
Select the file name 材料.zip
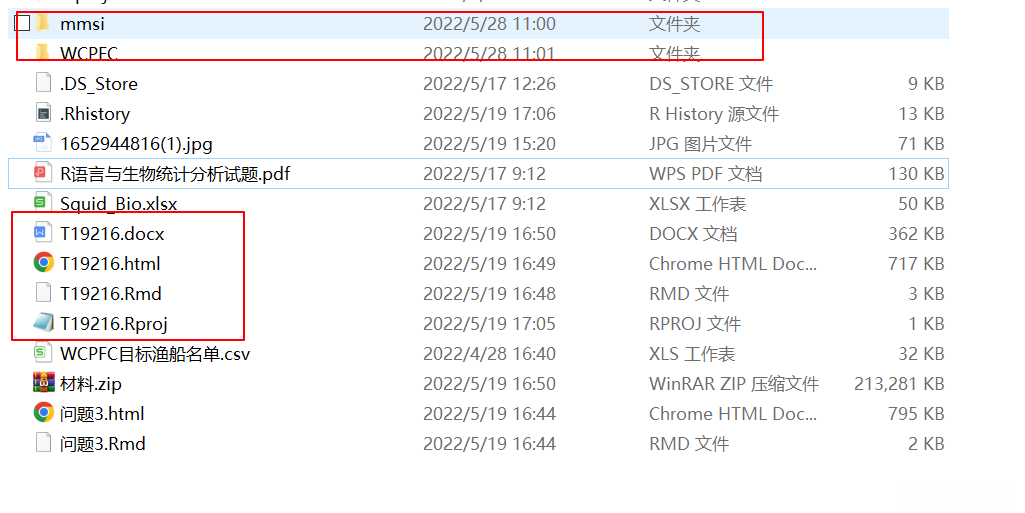click(x=91, y=384)
